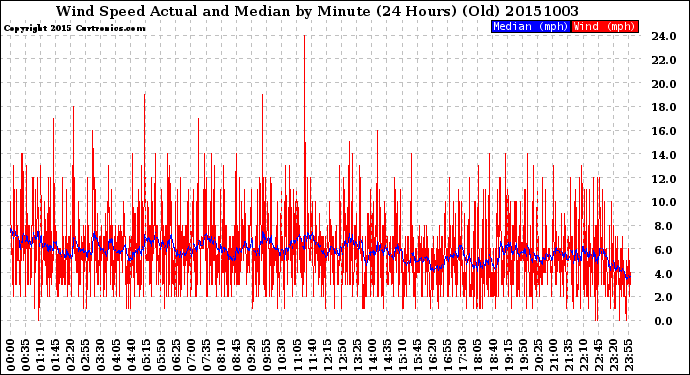Click the 14:35 time axis label
690x375 pixels.
point(387,355)
